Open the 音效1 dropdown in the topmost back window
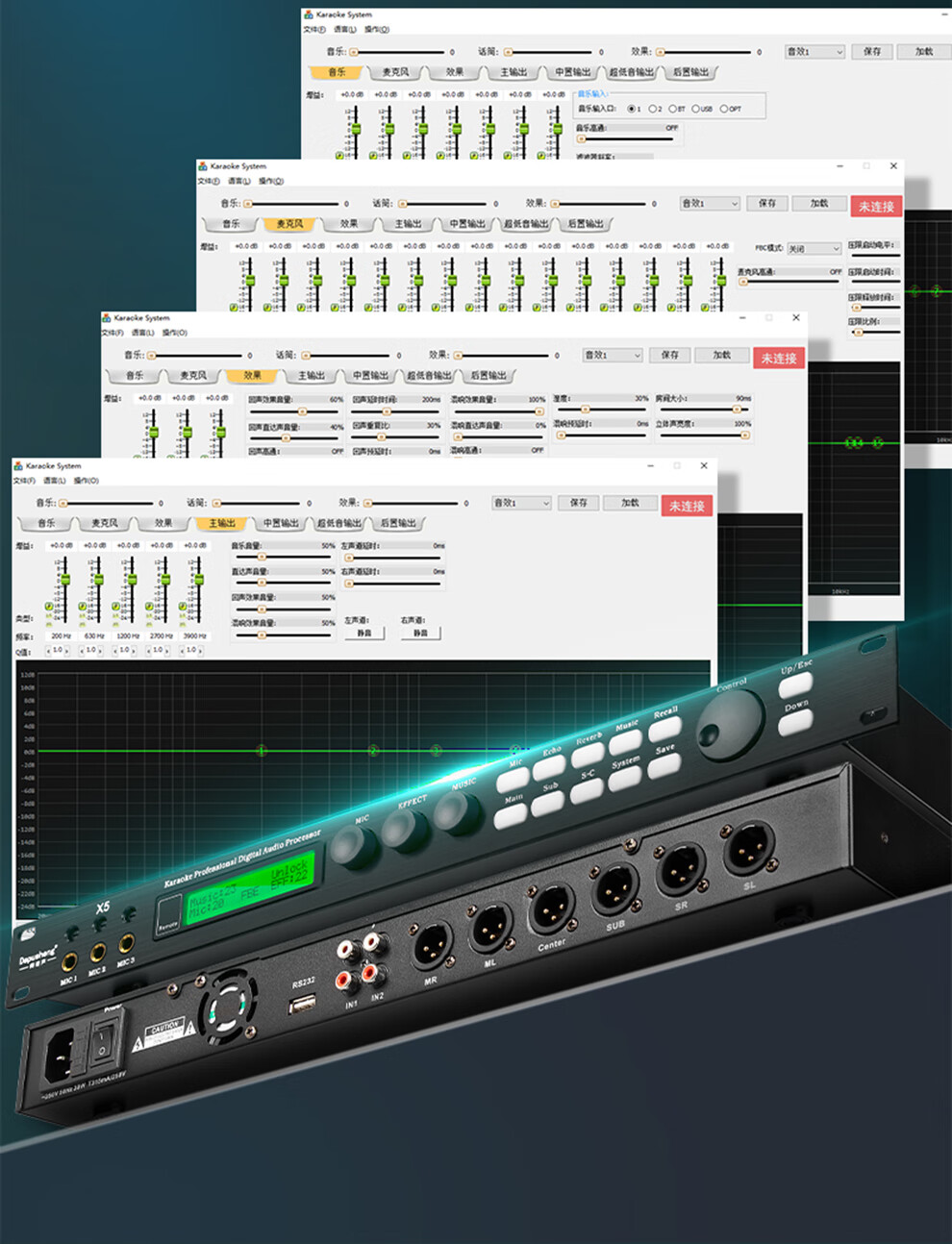Viewport: 952px width, 1244px height. coord(814,52)
